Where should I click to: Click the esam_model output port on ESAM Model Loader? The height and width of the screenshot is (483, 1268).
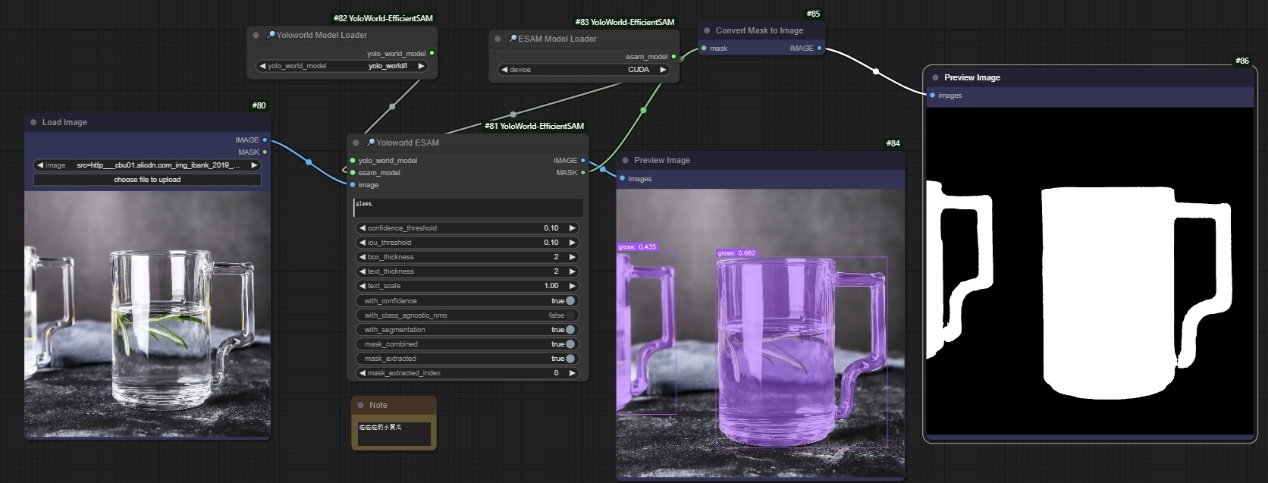click(x=673, y=57)
